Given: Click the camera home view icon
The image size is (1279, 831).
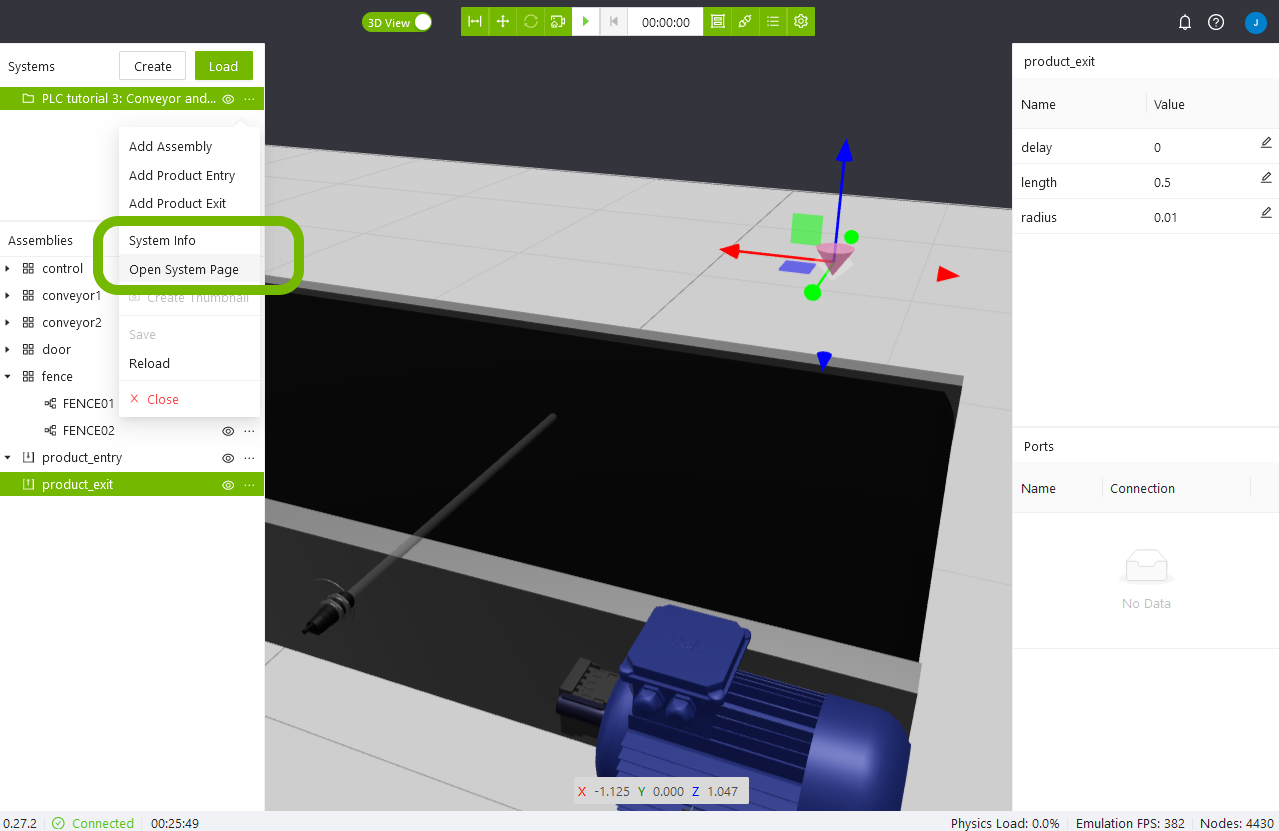Looking at the screenshot, I should [x=558, y=22].
